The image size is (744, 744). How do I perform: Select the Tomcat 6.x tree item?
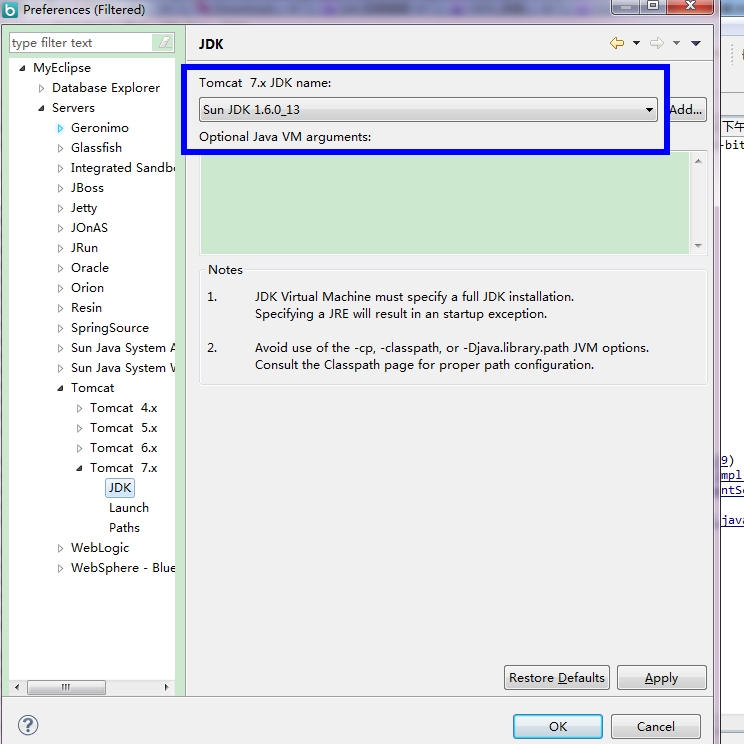coord(123,447)
